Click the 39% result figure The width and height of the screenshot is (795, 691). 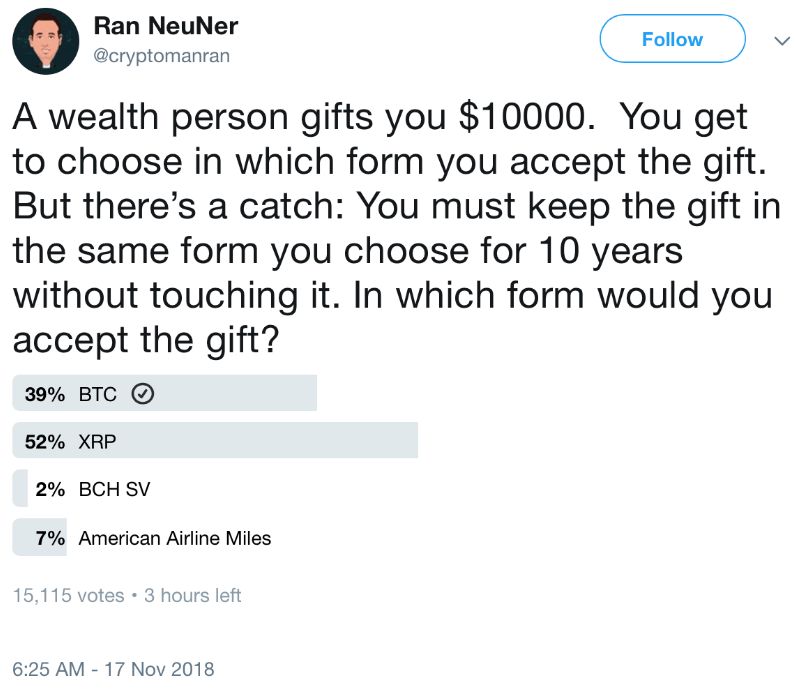(x=44, y=394)
